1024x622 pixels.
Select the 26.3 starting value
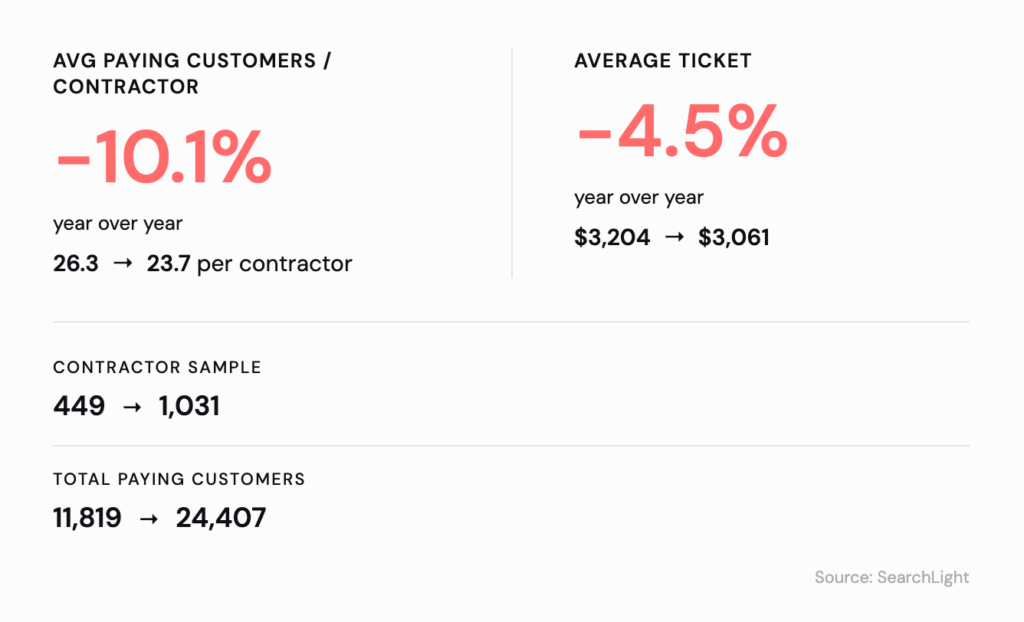pos(76,264)
